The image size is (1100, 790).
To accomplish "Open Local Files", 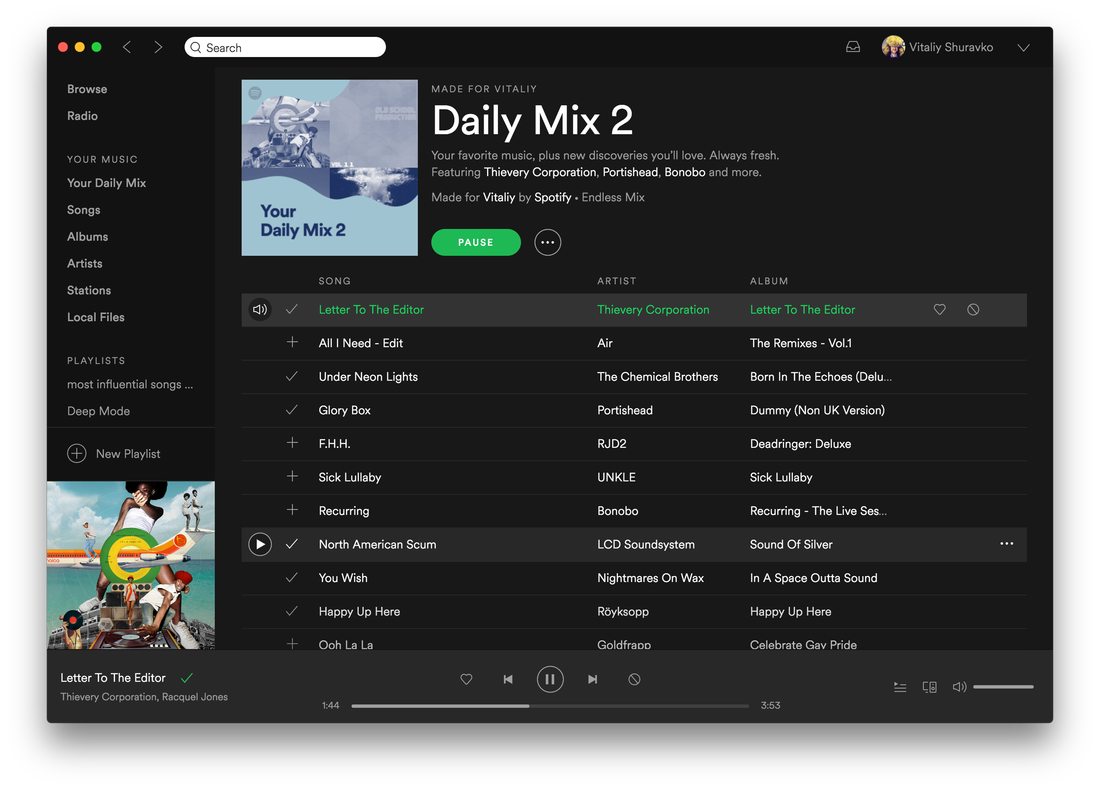I will pyautogui.click(x=96, y=317).
